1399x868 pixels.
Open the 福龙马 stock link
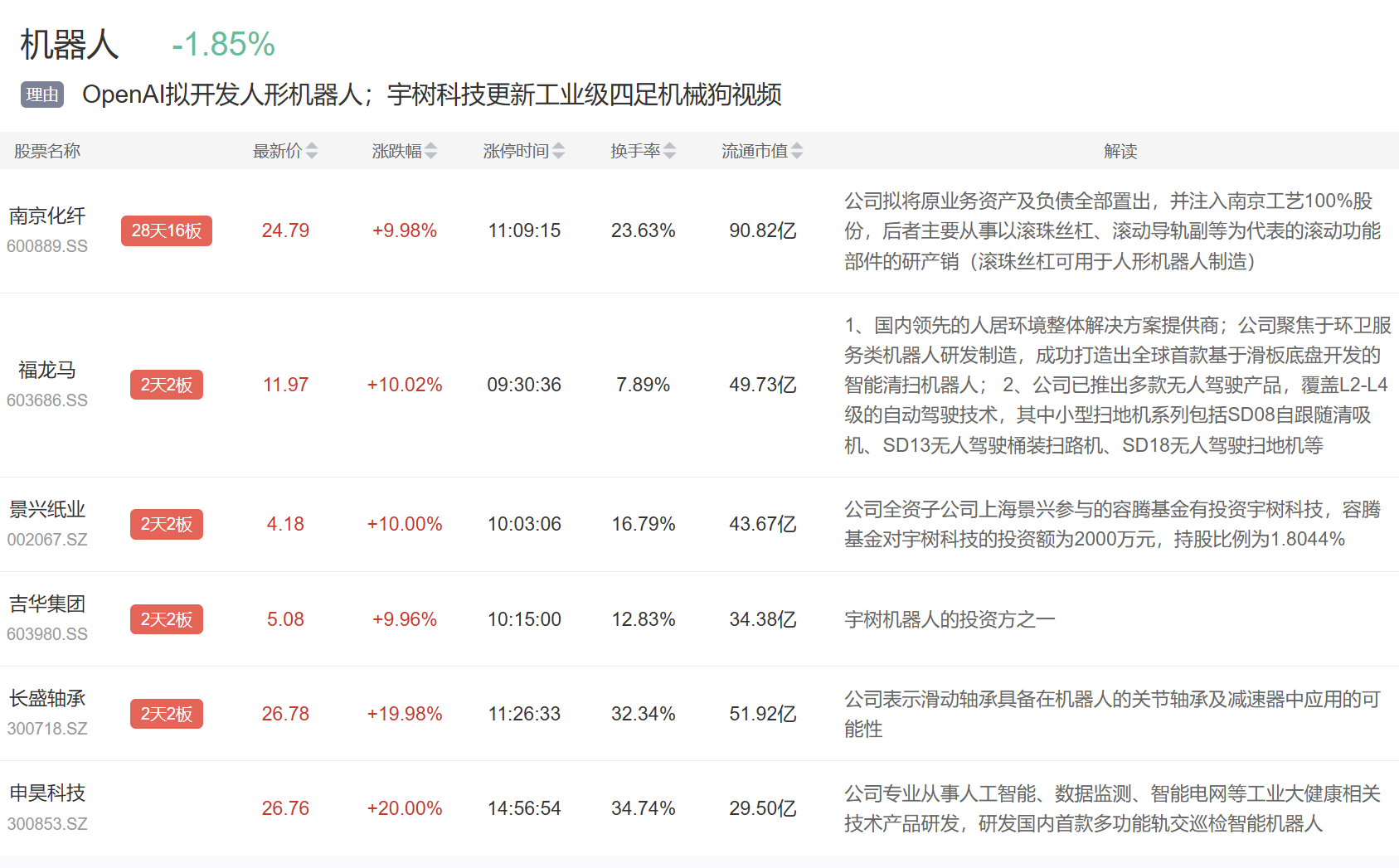pos(47,370)
